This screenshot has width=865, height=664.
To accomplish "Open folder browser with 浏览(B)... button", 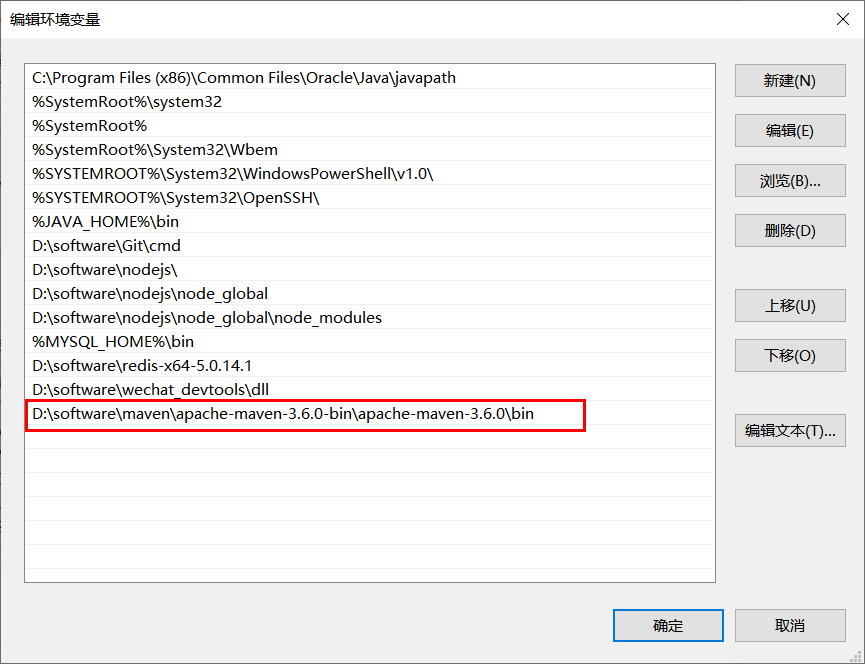I will point(790,180).
